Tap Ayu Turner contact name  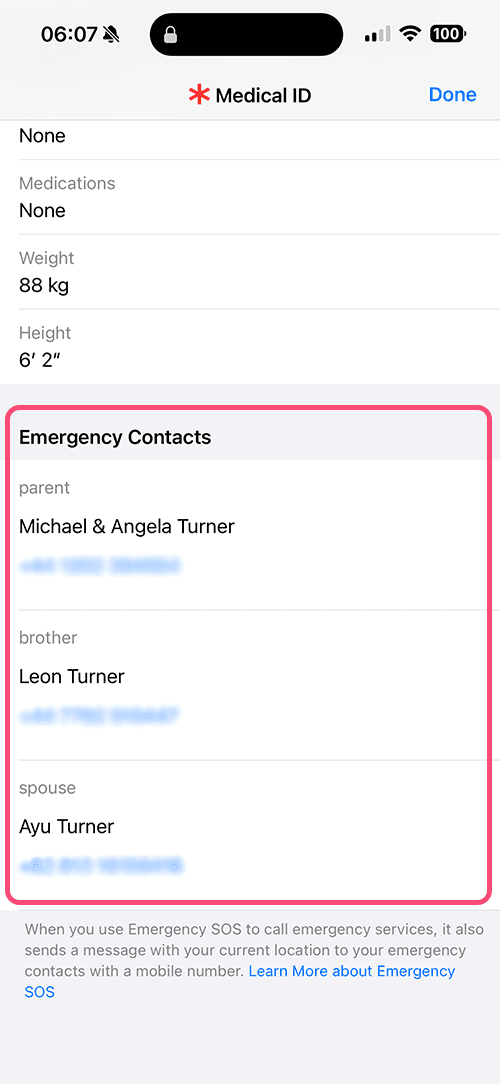click(x=66, y=826)
